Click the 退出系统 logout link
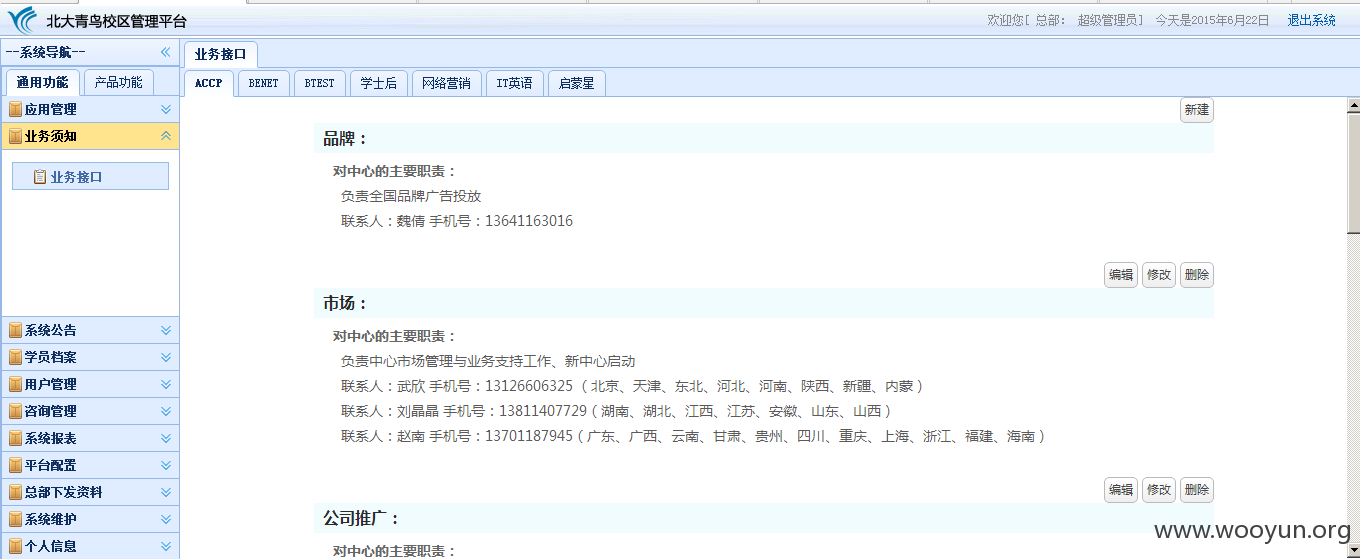Screen dimensions: 1360x559 tap(1312, 20)
